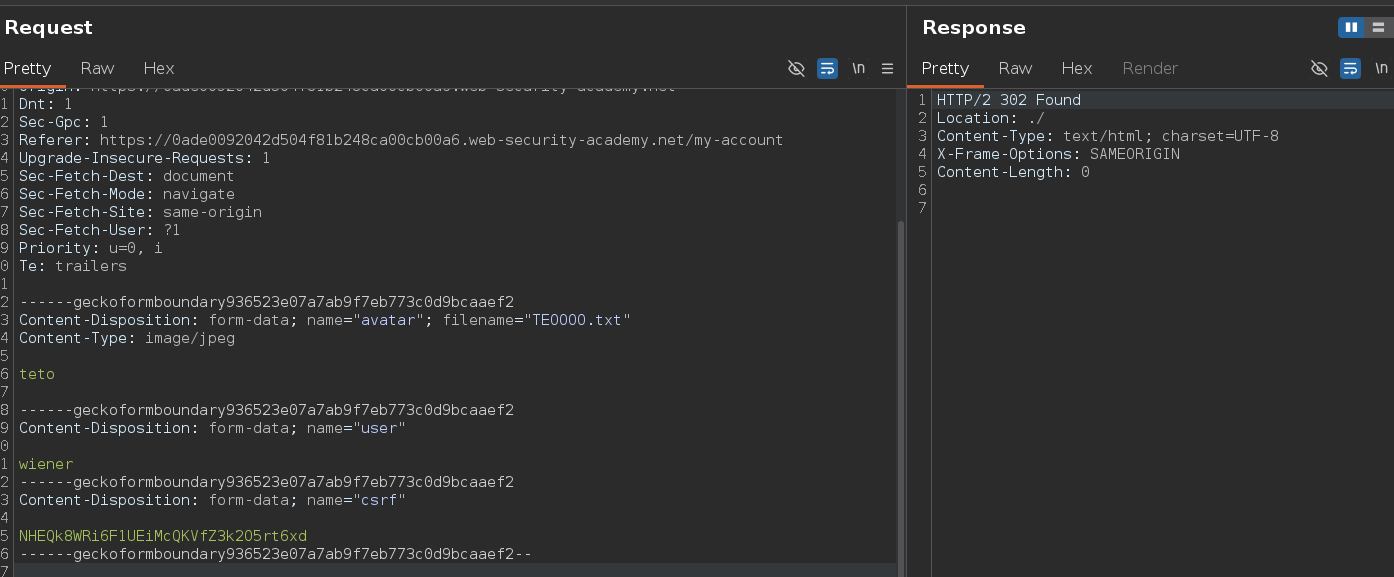Click the filename value "TE0000.txt"
Viewport: 1394px width, 577px height.
point(577,320)
